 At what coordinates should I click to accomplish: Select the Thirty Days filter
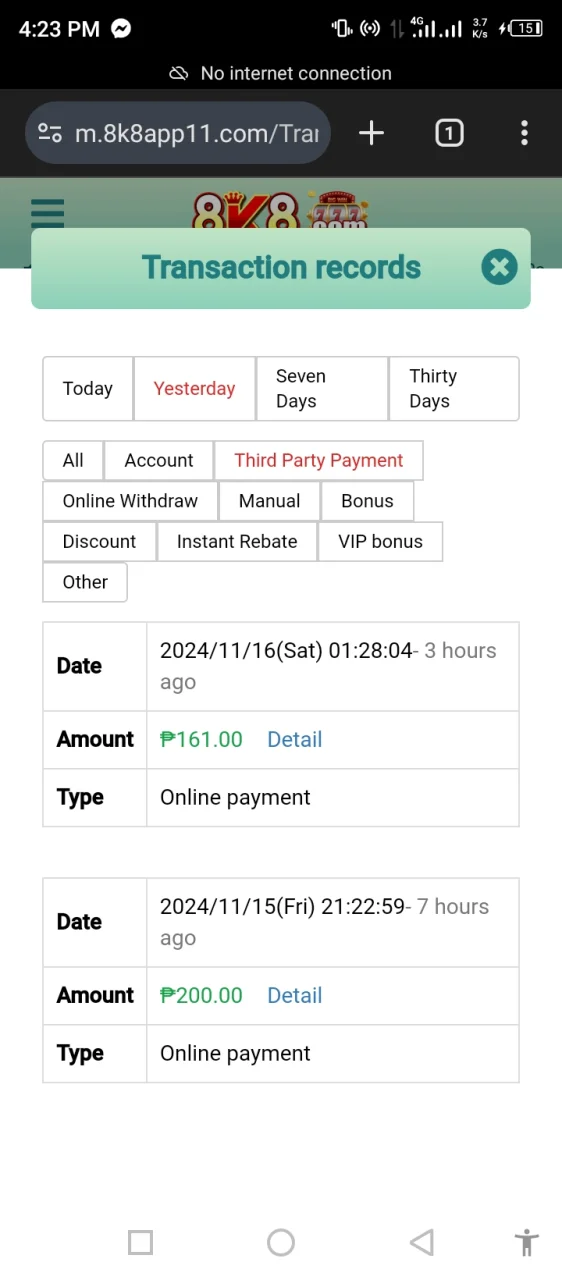454,389
